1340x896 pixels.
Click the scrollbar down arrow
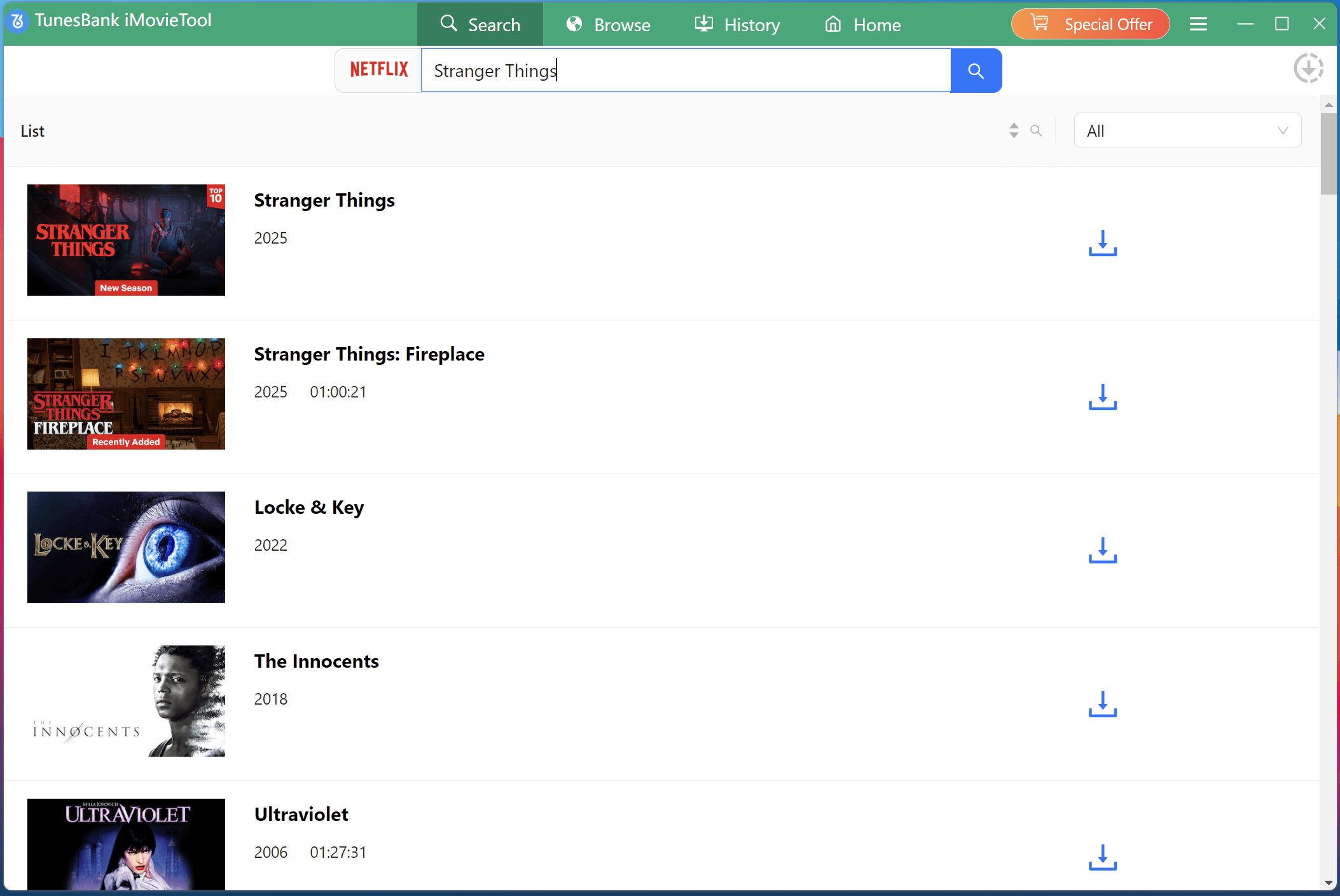(x=1328, y=883)
